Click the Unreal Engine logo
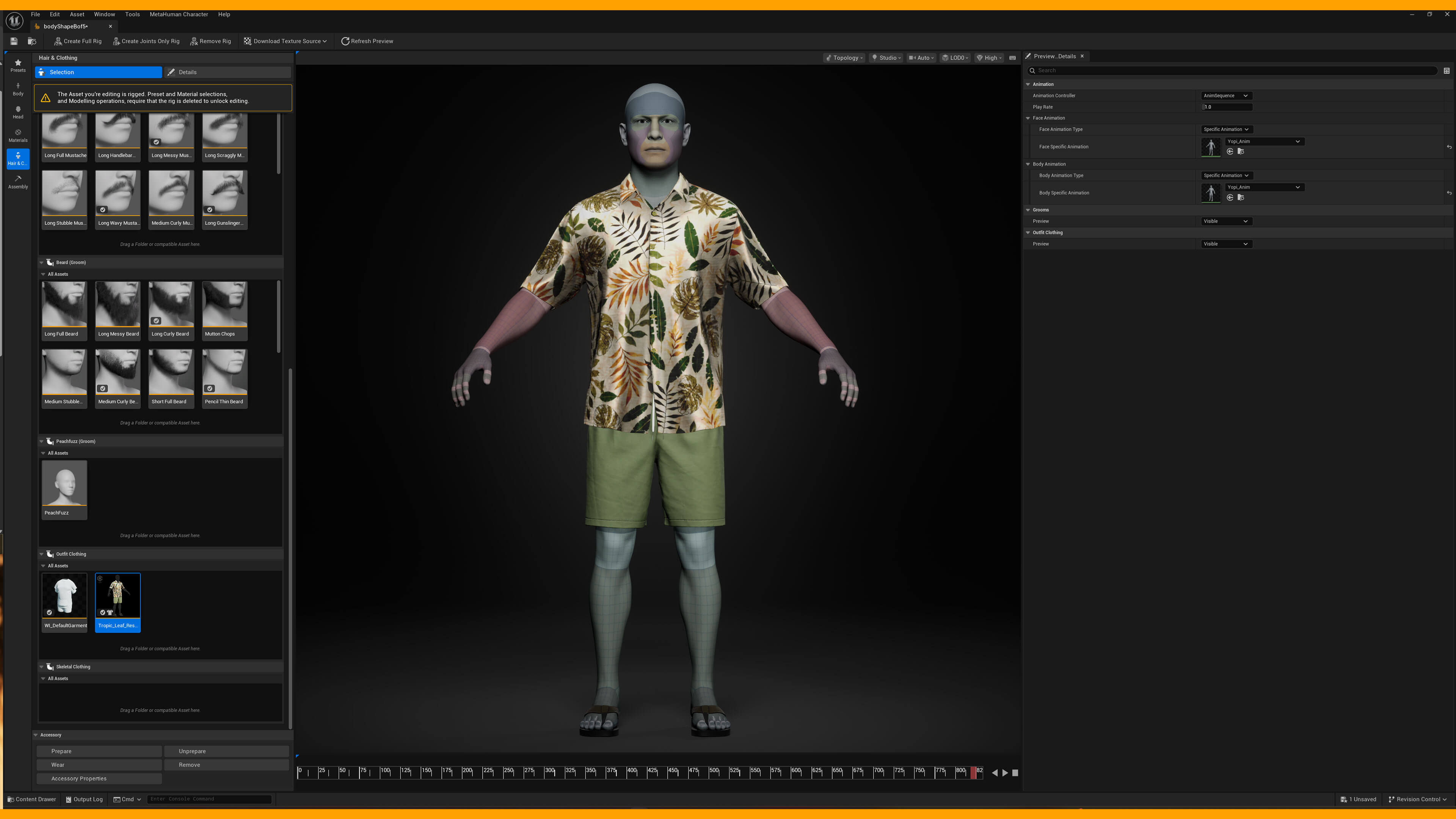The height and width of the screenshot is (819, 1456). (14, 21)
